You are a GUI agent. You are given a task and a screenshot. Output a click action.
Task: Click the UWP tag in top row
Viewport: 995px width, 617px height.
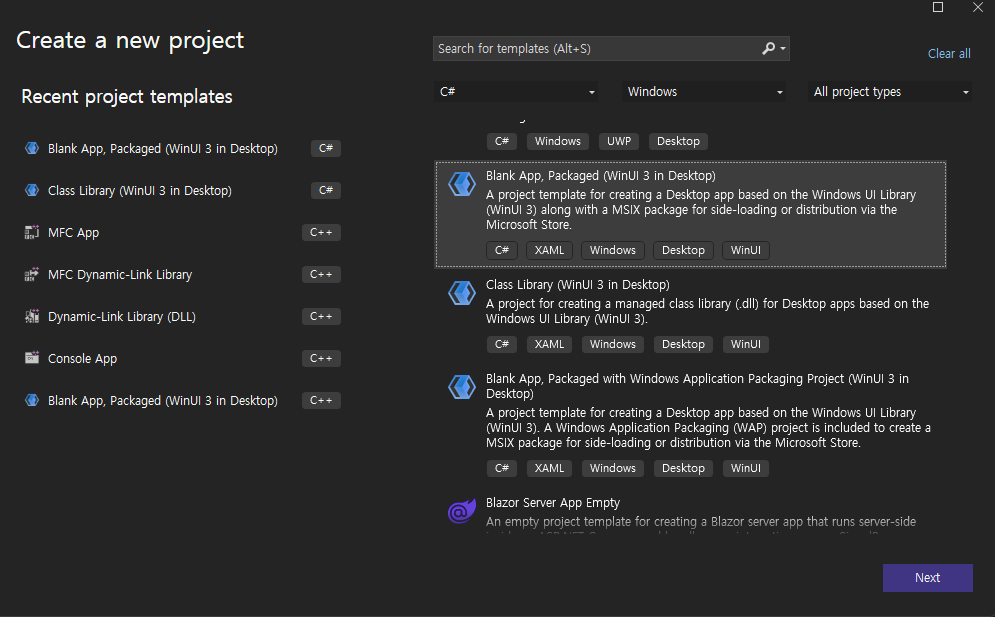[x=619, y=141]
